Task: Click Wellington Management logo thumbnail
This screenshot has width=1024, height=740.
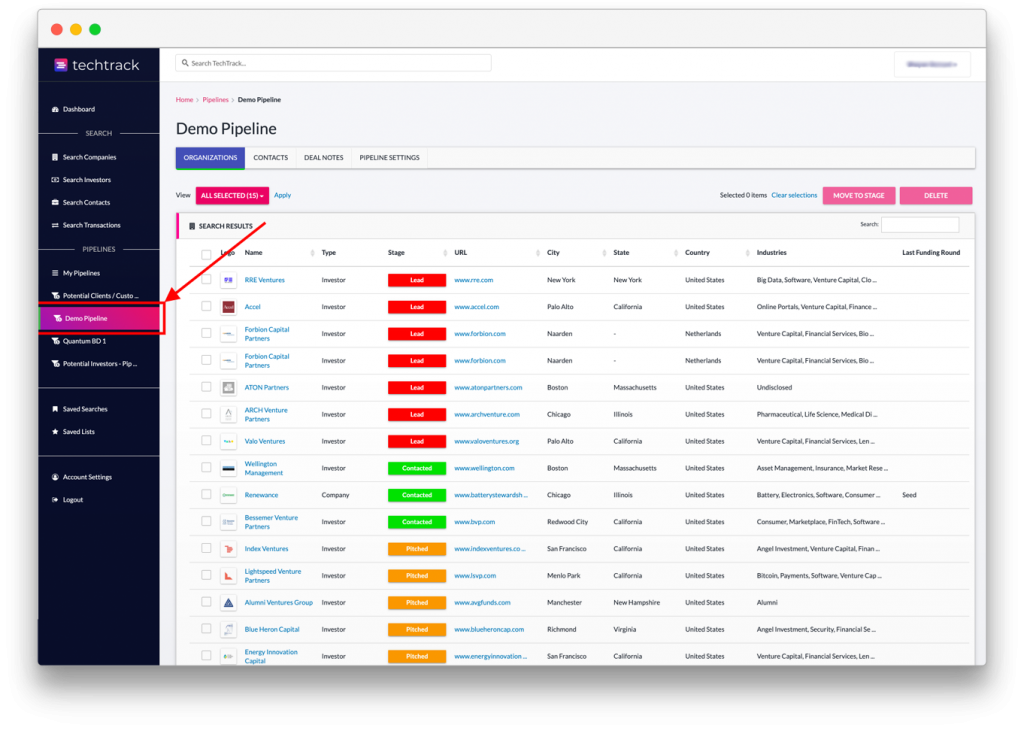Action: pyautogui.click(x=228, y=468)
